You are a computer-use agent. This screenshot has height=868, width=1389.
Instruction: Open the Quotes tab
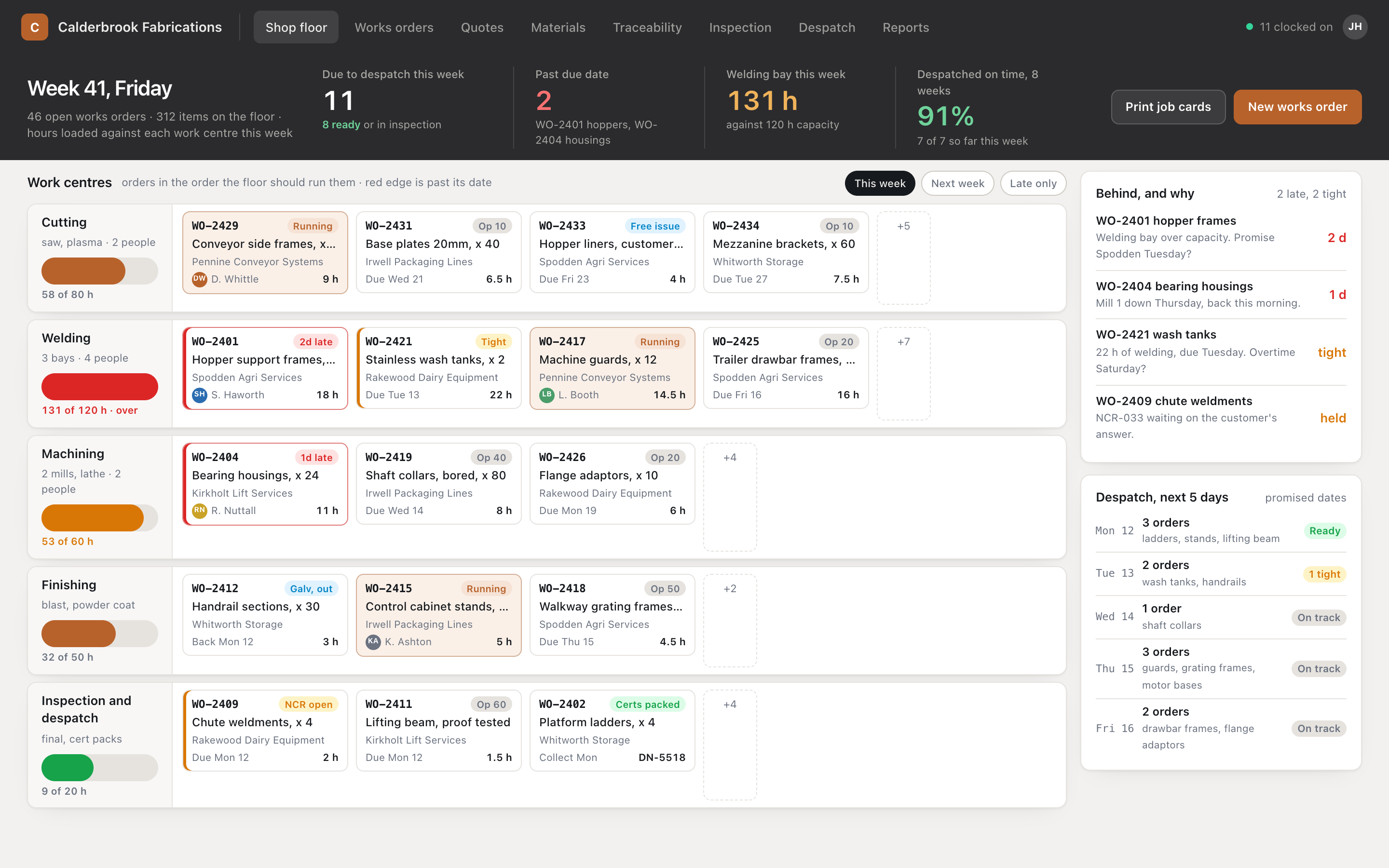pos(482,27)
